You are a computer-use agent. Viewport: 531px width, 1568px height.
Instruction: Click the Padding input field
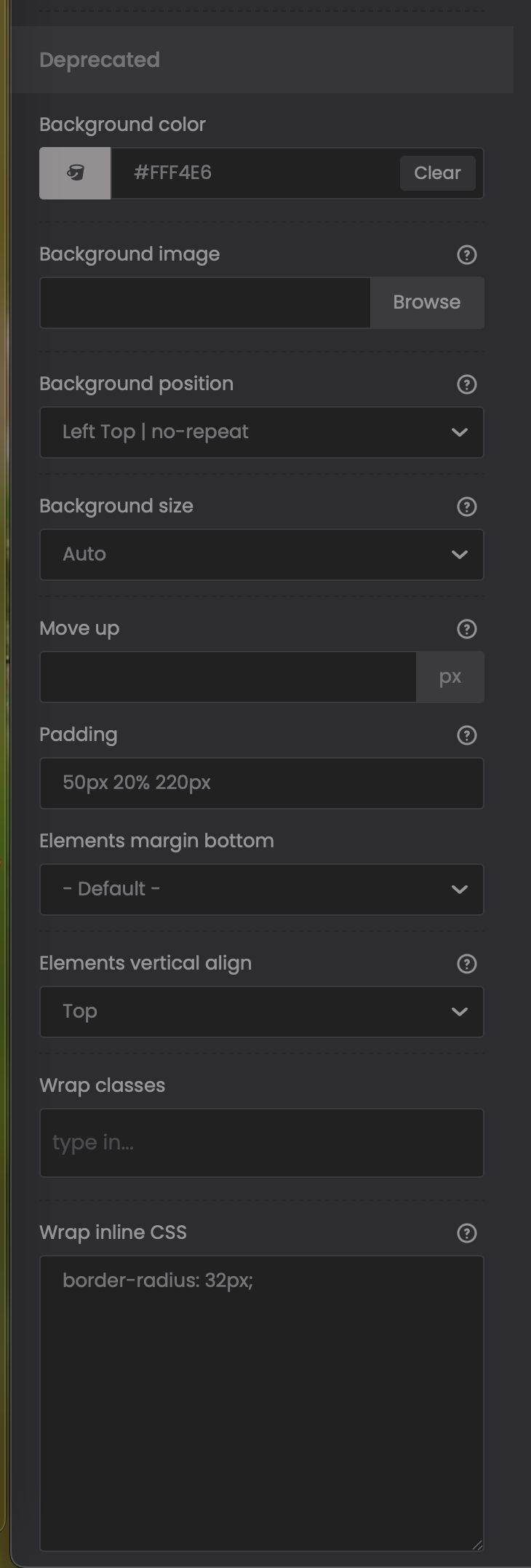[x=262, y=783]
